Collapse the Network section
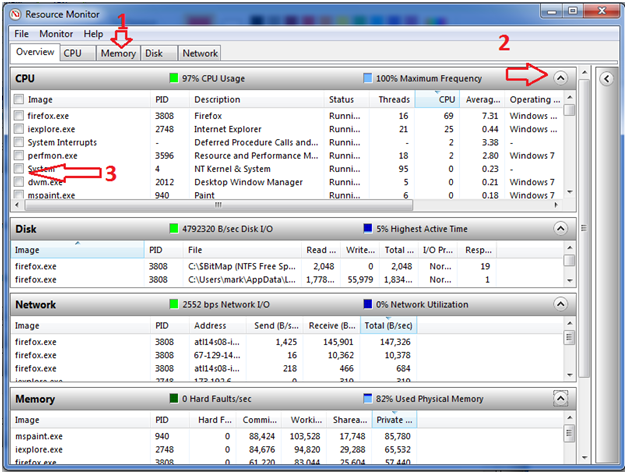 [560, 304]
